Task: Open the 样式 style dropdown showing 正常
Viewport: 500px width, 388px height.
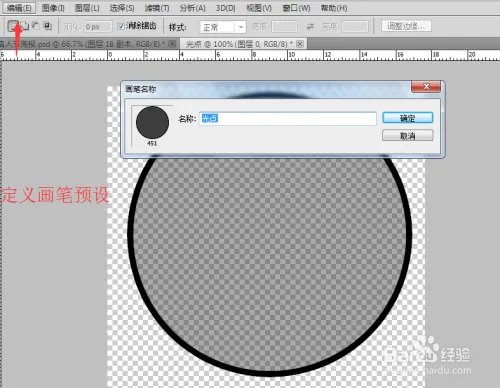Action: 223,27
